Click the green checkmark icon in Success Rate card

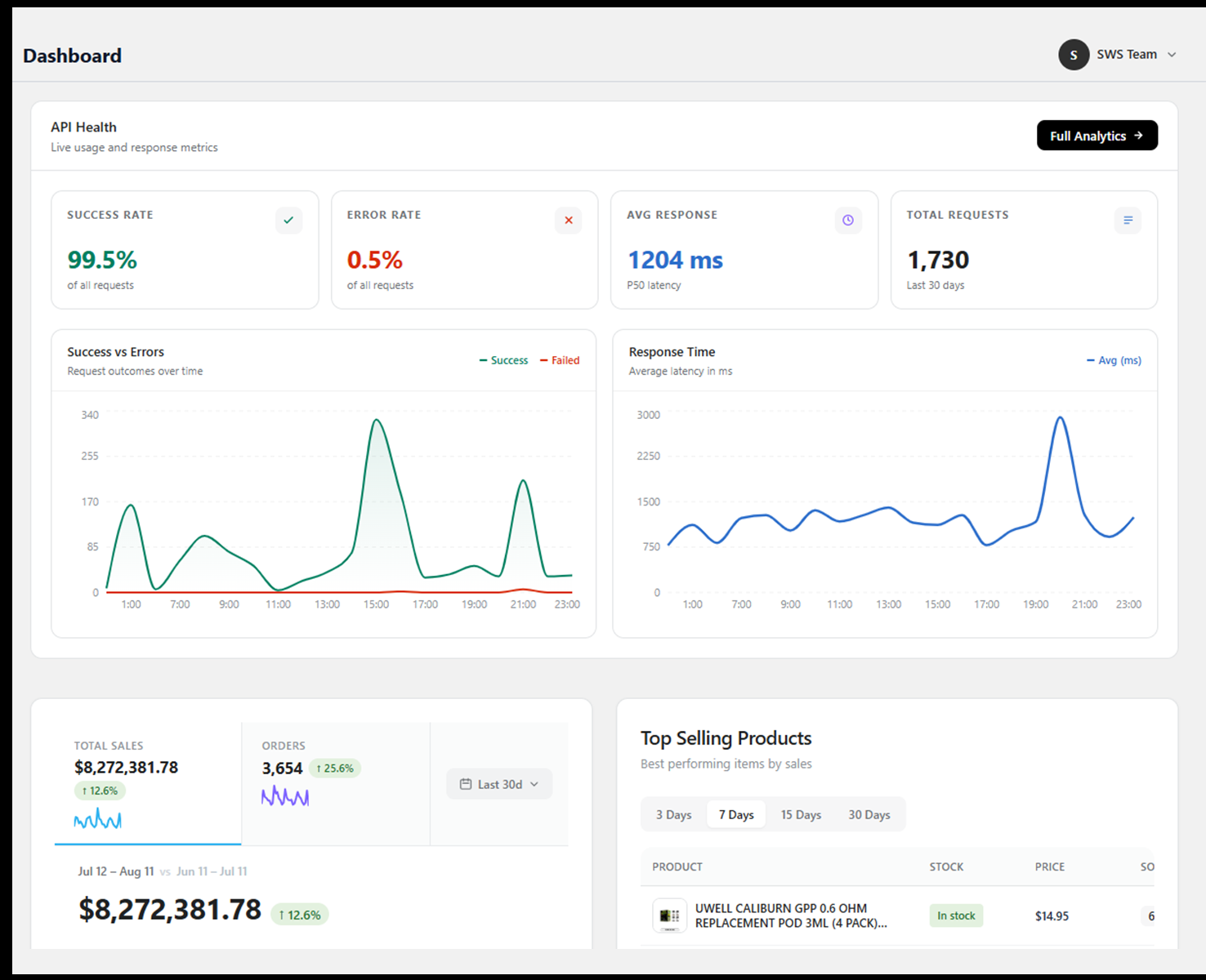click(288, 220)
